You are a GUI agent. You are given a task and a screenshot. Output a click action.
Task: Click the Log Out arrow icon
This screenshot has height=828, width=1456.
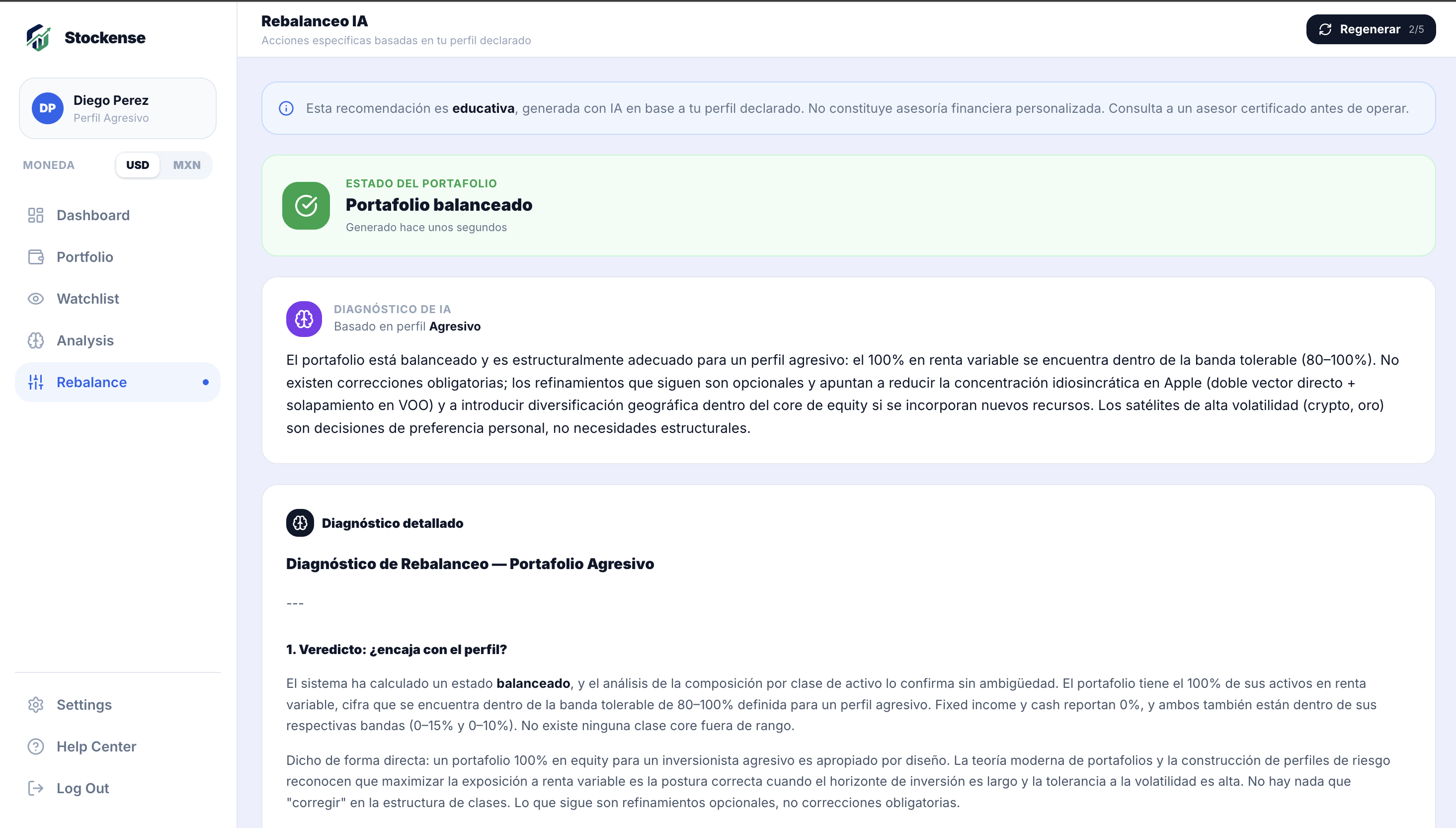[36, 788]
